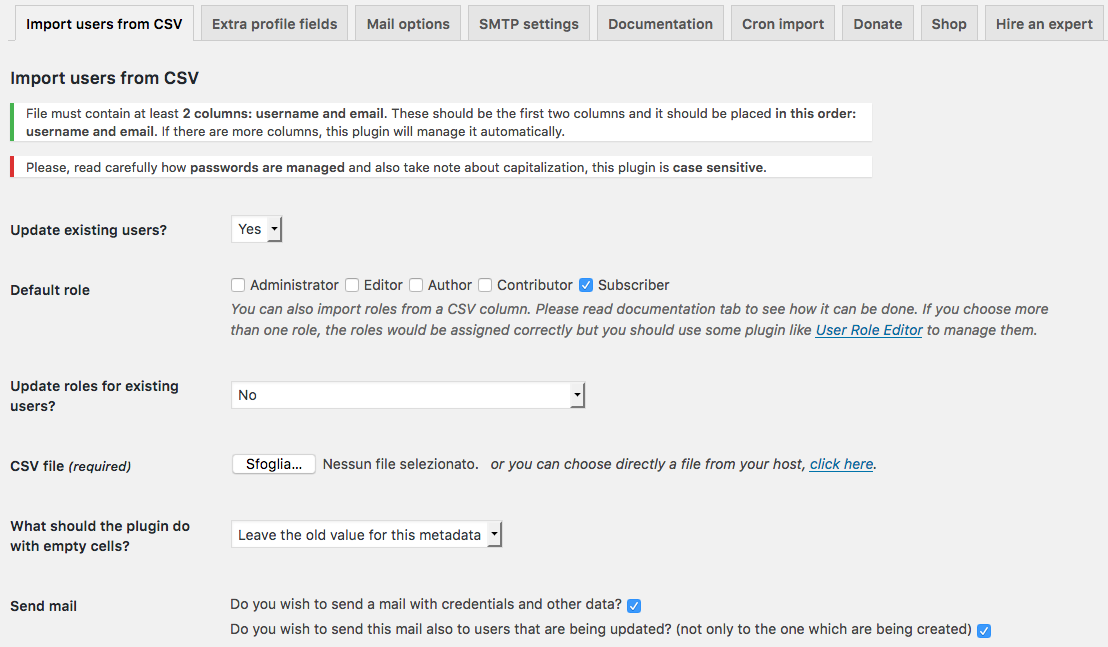Disable sending mail with credentials checkbox
The height and width of the screenshot is (647, 1108).
[634, 605]
